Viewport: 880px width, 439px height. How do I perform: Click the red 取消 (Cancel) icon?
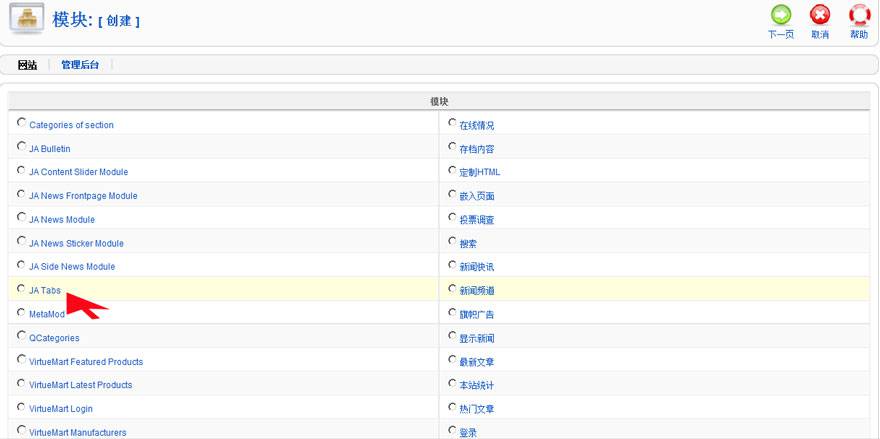coord(820,16)
